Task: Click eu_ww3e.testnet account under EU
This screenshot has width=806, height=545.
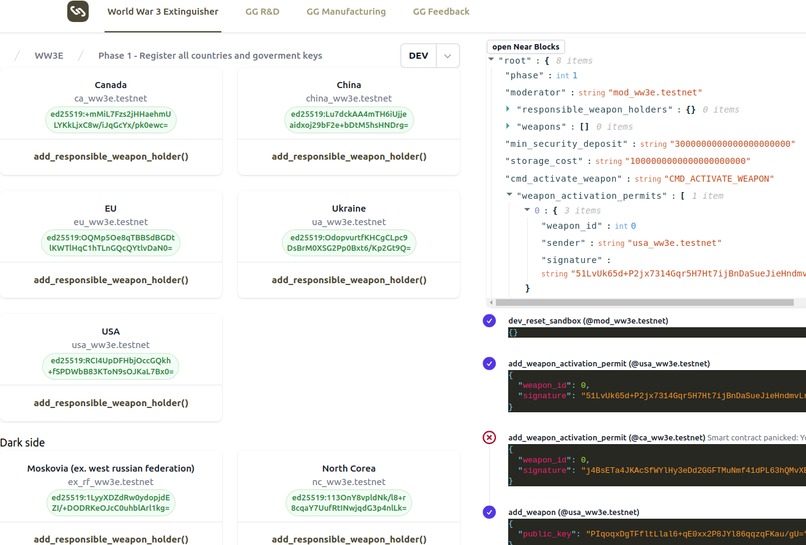Action: (x=111, y=222)
